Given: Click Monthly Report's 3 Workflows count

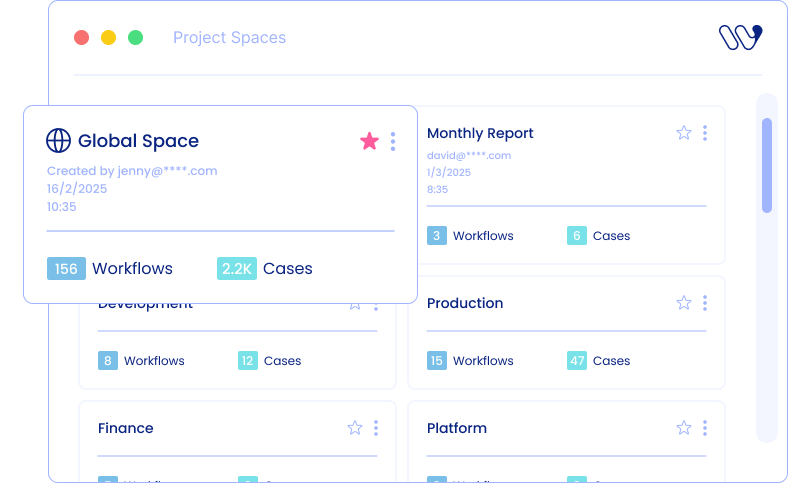Looking at the screenshot, I should [x=437, y=236].
